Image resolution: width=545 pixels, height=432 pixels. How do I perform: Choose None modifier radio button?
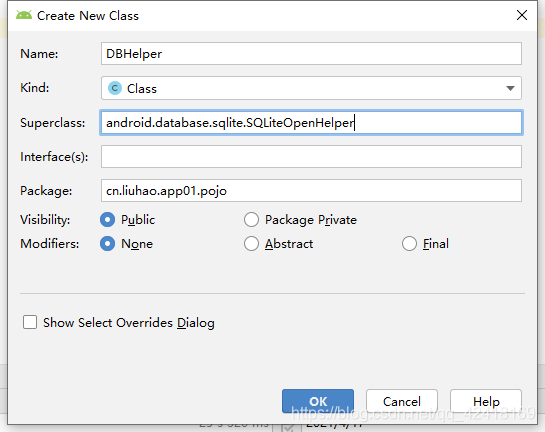(107, 244)
